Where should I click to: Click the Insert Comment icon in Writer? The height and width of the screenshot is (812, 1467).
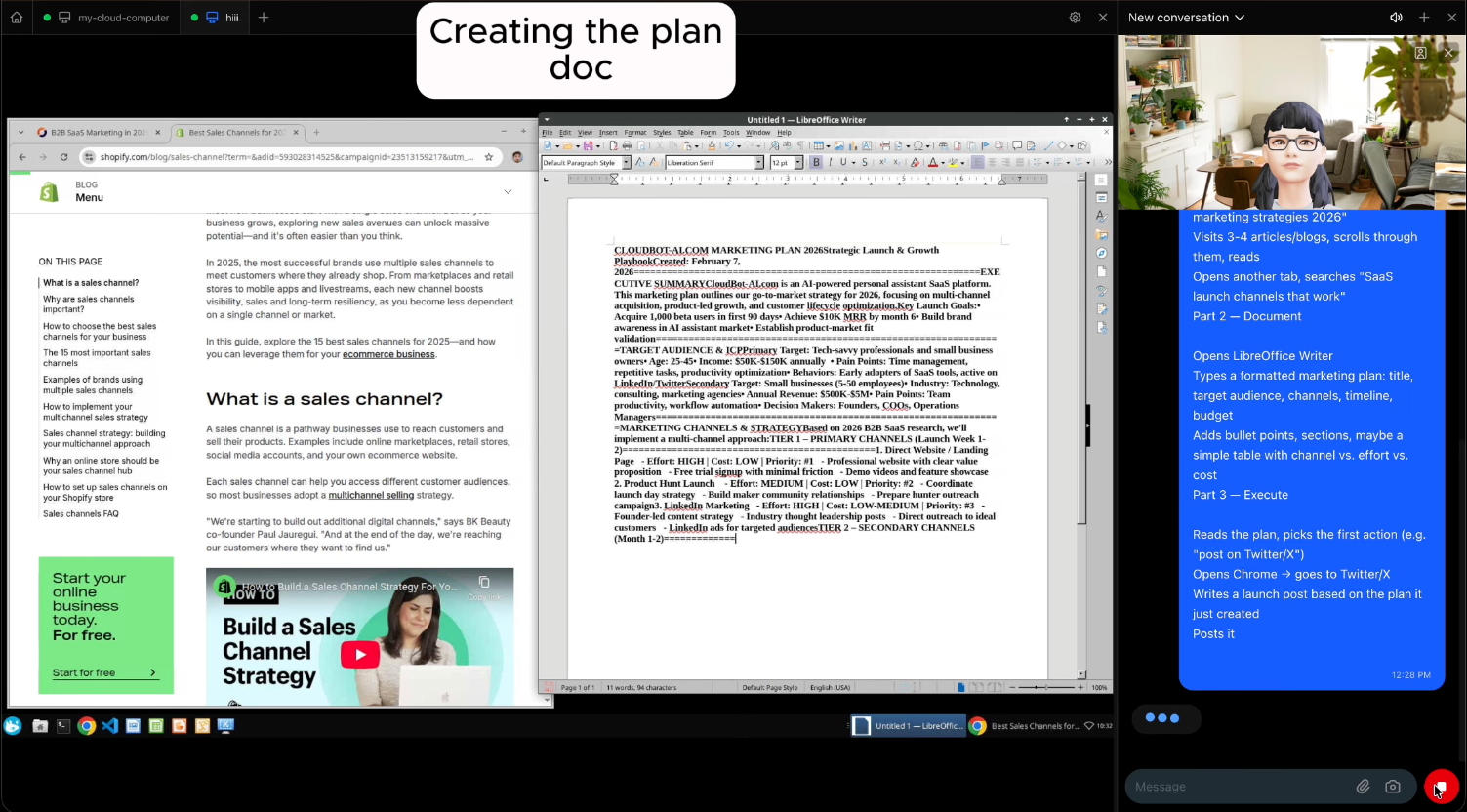[1017, 145]
